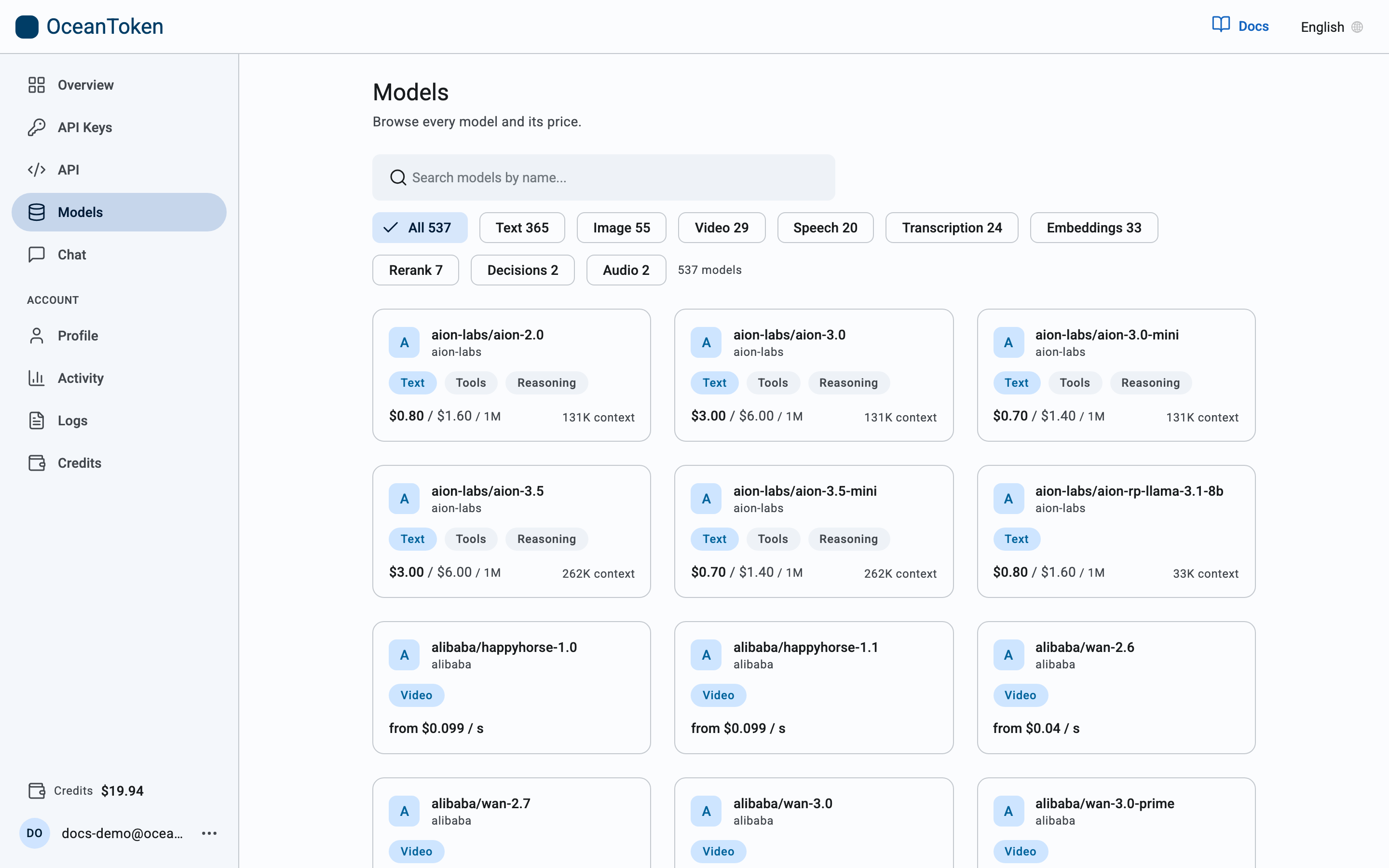
Task: Click the A icon on aion-3.5 card
Action: (404, 499)
